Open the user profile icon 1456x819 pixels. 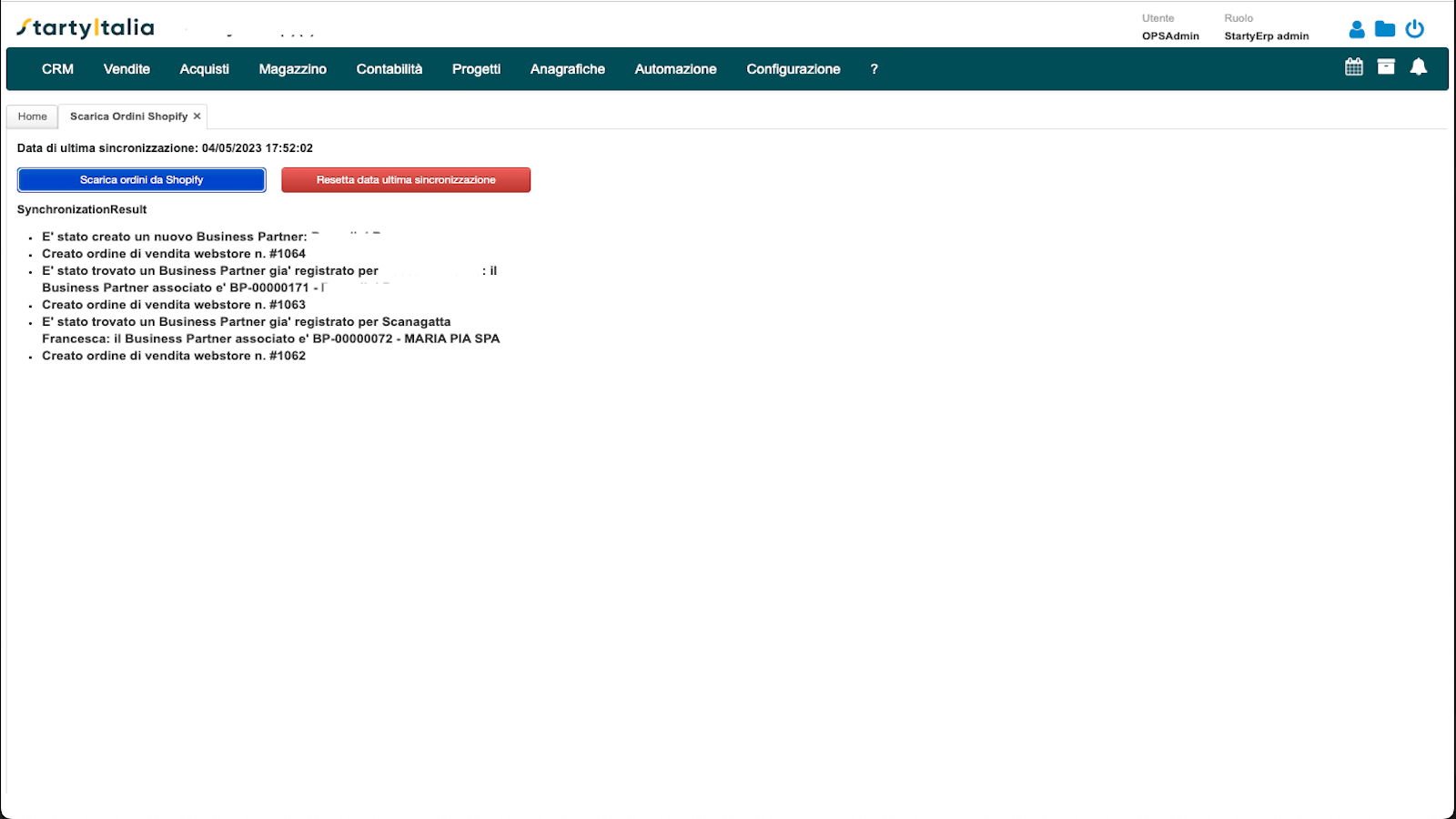(x=1357, y=29)
